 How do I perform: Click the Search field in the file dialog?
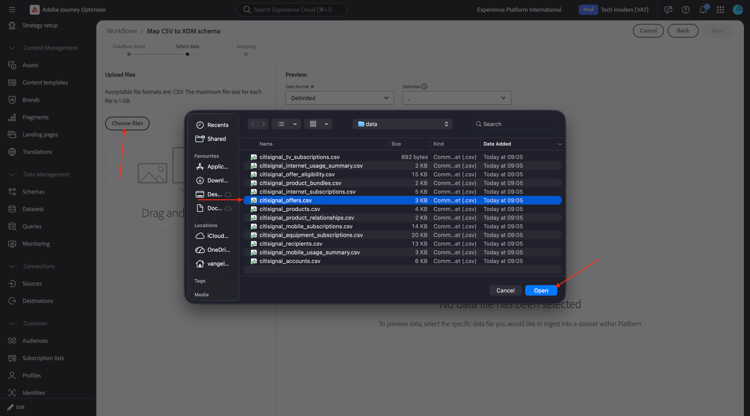tap(515, 124)
